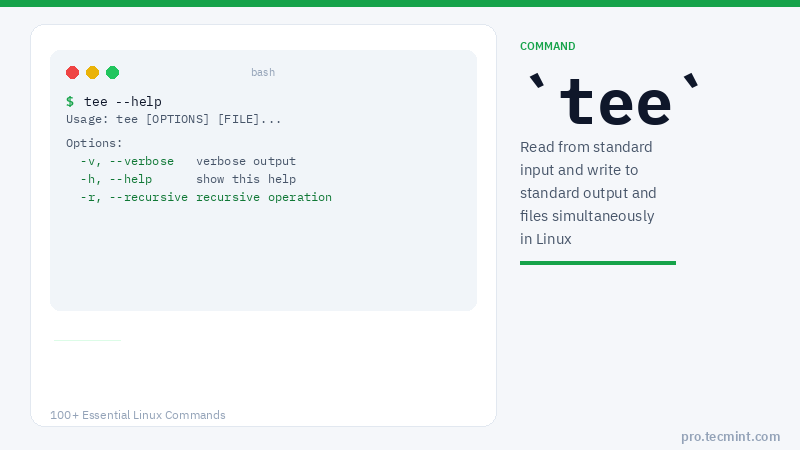Click the large 'tee' command heading
The height and width of the screenshot is (450, 800).
pos(614,102)
